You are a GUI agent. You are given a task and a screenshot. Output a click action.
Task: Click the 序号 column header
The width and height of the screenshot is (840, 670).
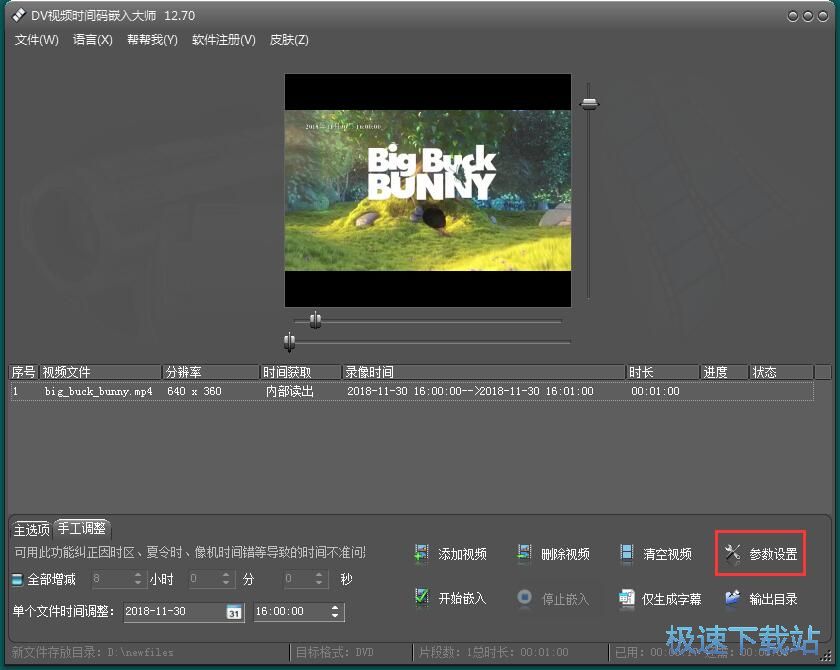pyautogui.click(x=24, y=372)
